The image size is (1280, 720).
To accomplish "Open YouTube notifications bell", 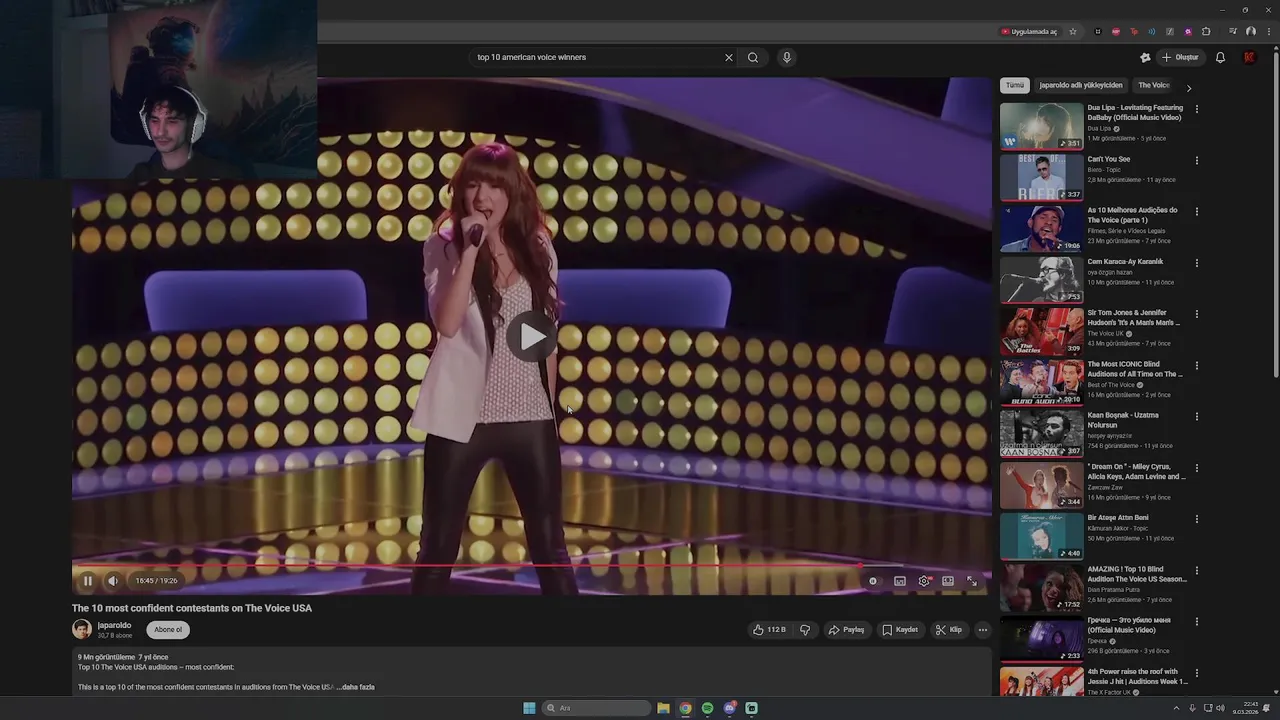I will point(1220,57).
